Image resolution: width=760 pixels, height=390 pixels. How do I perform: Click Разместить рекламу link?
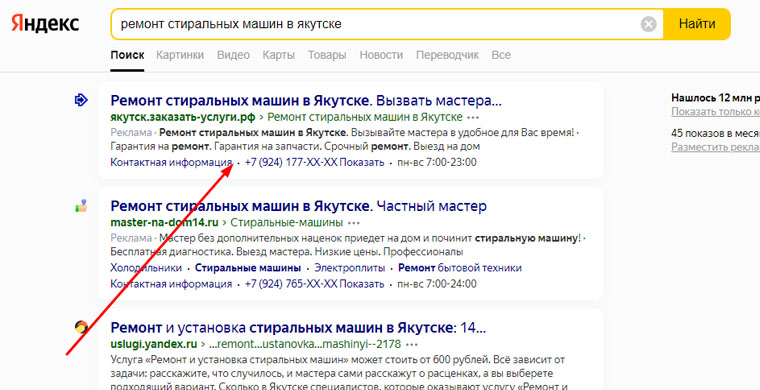tap(715, 147)
